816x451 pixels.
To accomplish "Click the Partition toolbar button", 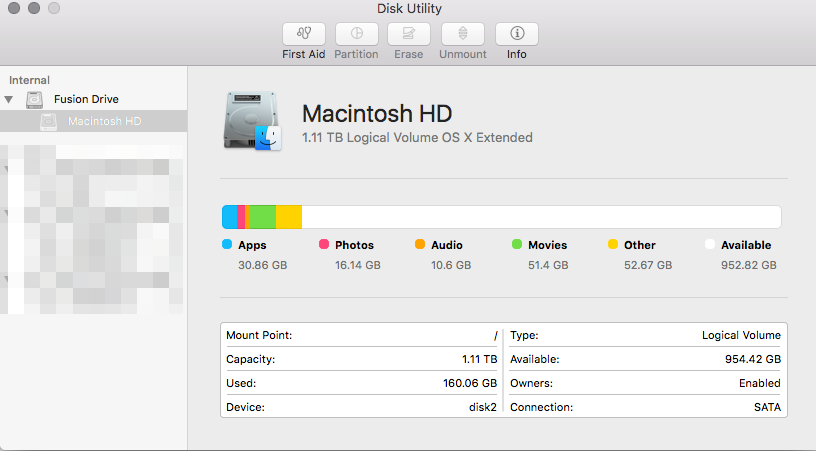I will pos(356,34).
